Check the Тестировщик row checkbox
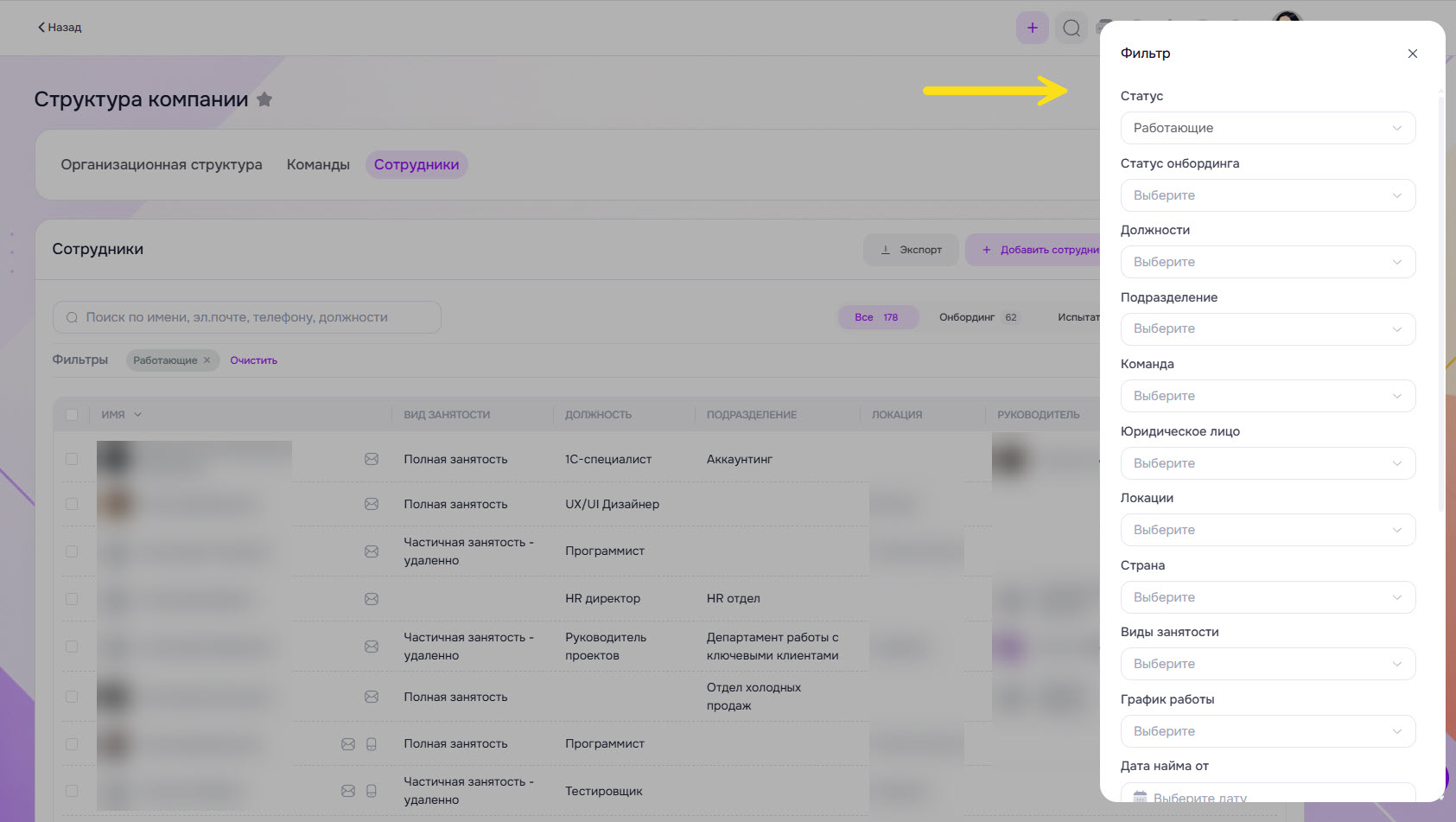Image resolution: width=1456 pixels, height=822 pixels. [x=72, y=791]
